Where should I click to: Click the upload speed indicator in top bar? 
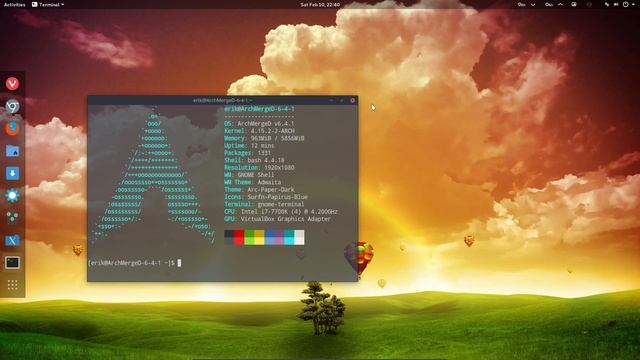[x=554, y=4]
